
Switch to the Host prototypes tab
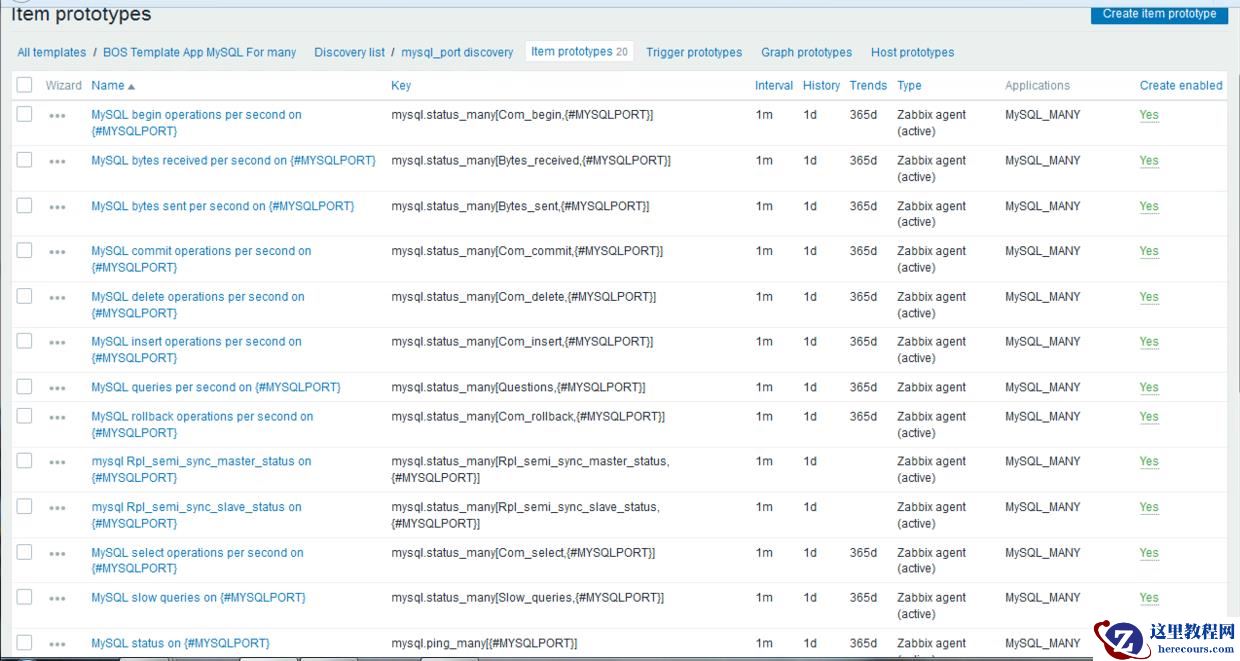point(912,52)
